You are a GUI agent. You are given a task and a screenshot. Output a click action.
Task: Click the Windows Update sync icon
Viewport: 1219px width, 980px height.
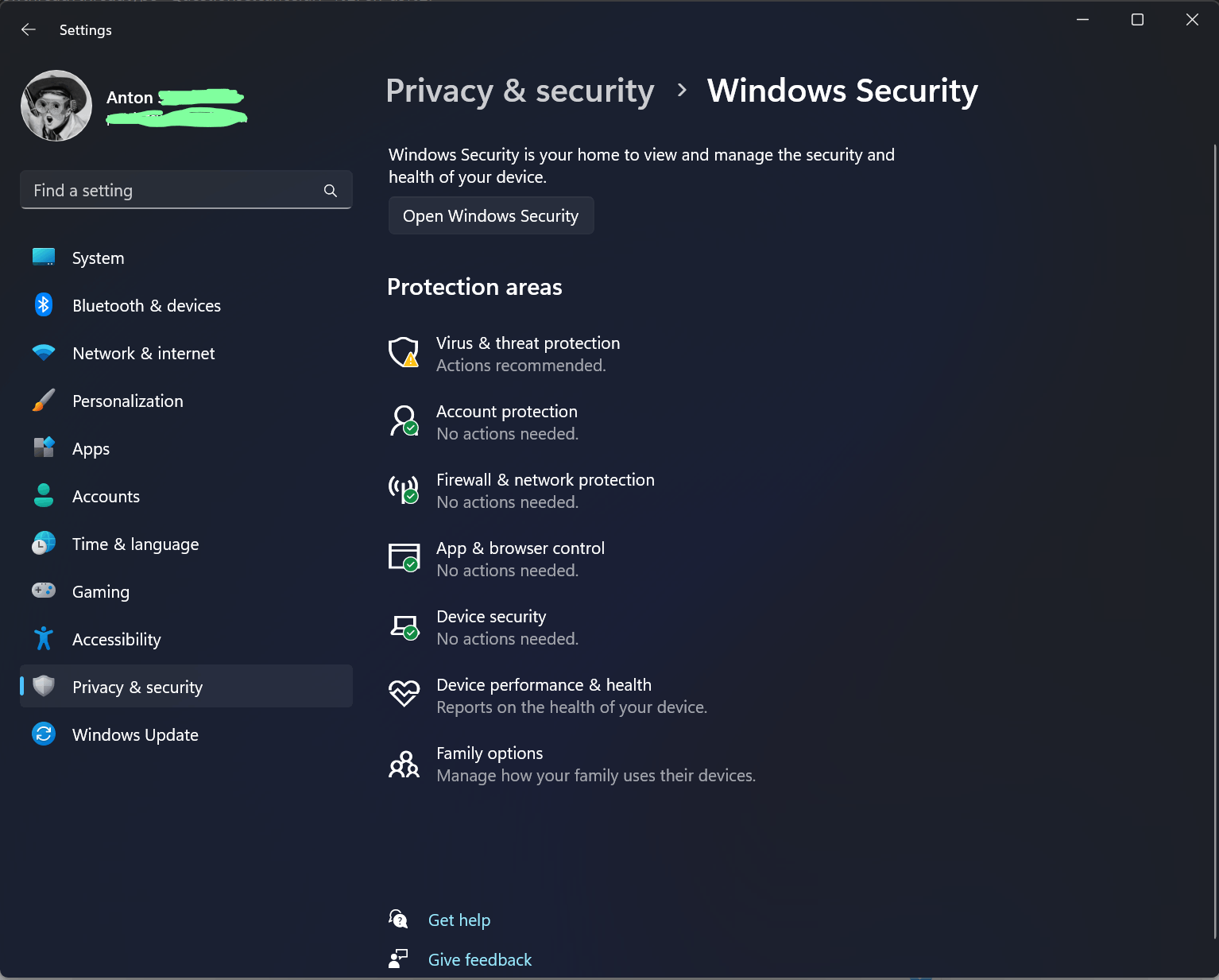pyautogui.click(x=44, y=734)
